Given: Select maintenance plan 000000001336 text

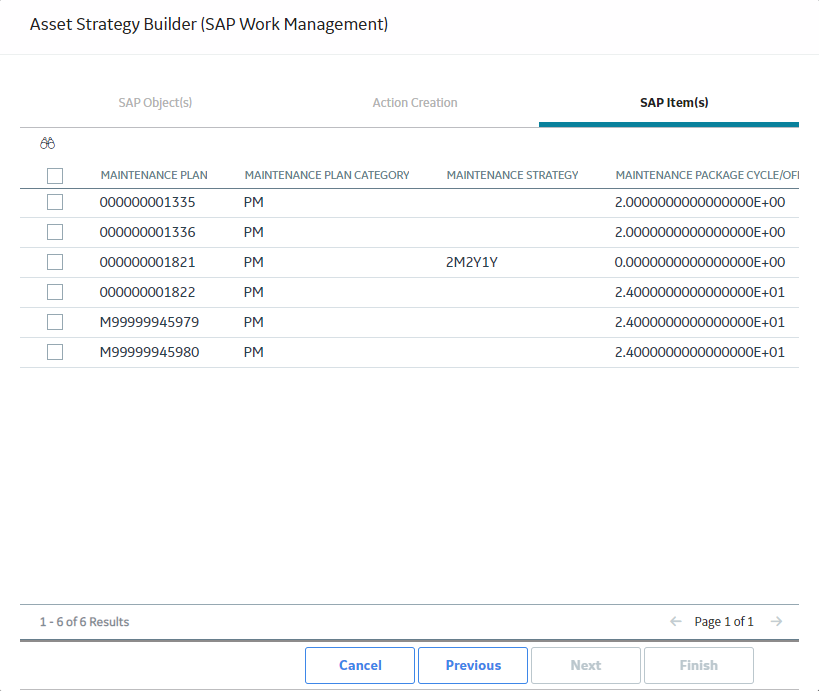Looking at the screenshot, I should (x=147, y=232).
